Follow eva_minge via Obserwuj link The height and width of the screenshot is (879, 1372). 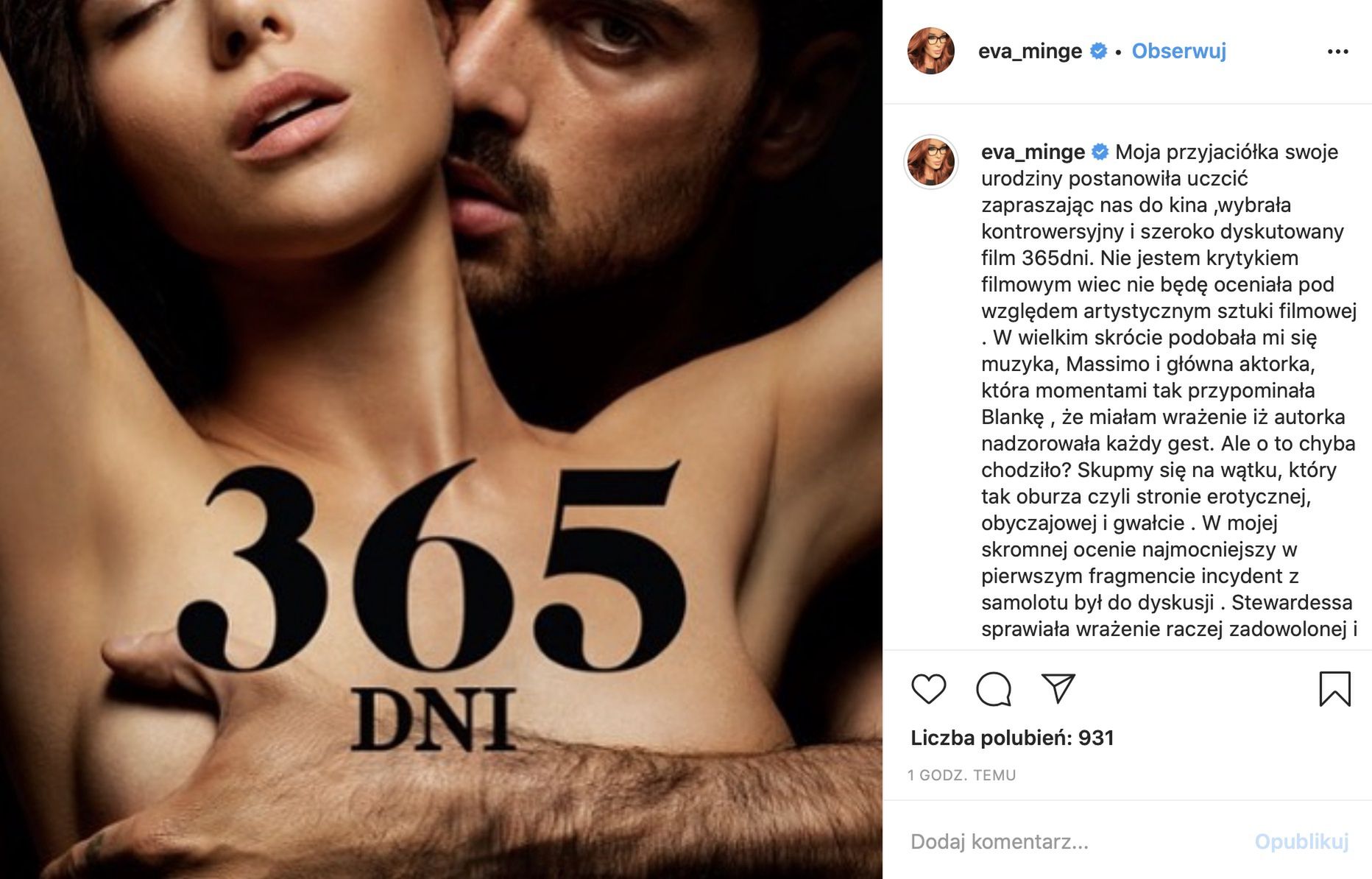[1178, 51]
